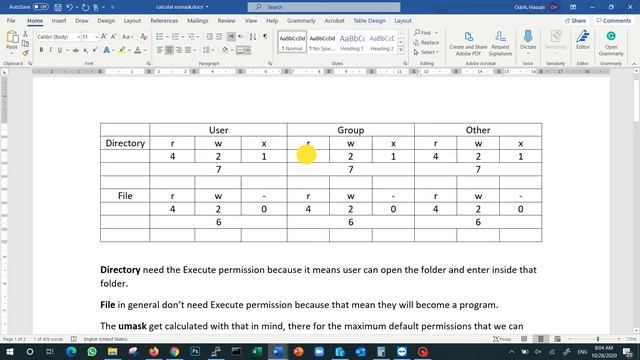
Task: Click the Search box in title bar
Action: pyautogui.click(x=324, y=7)
